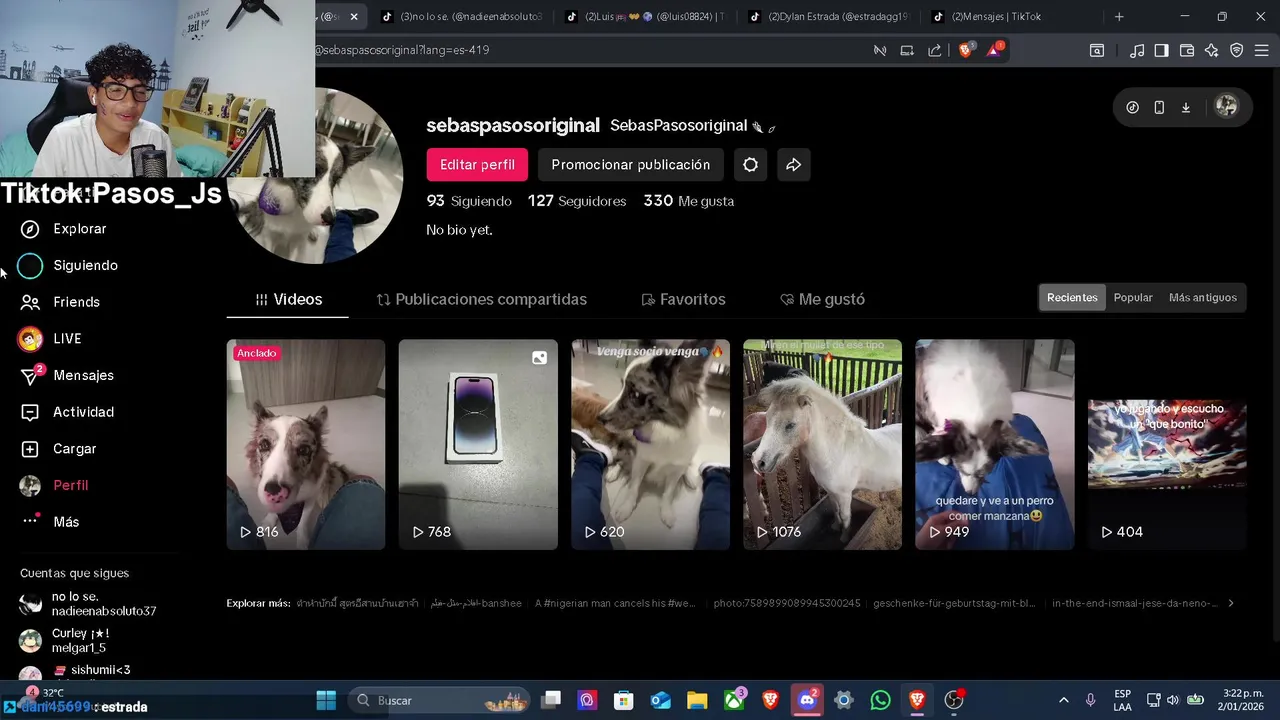Image resolution: width=1280 pixels, height=720 pixels.
Task: Open a new browser tab
Action: tap(1119, 17)
